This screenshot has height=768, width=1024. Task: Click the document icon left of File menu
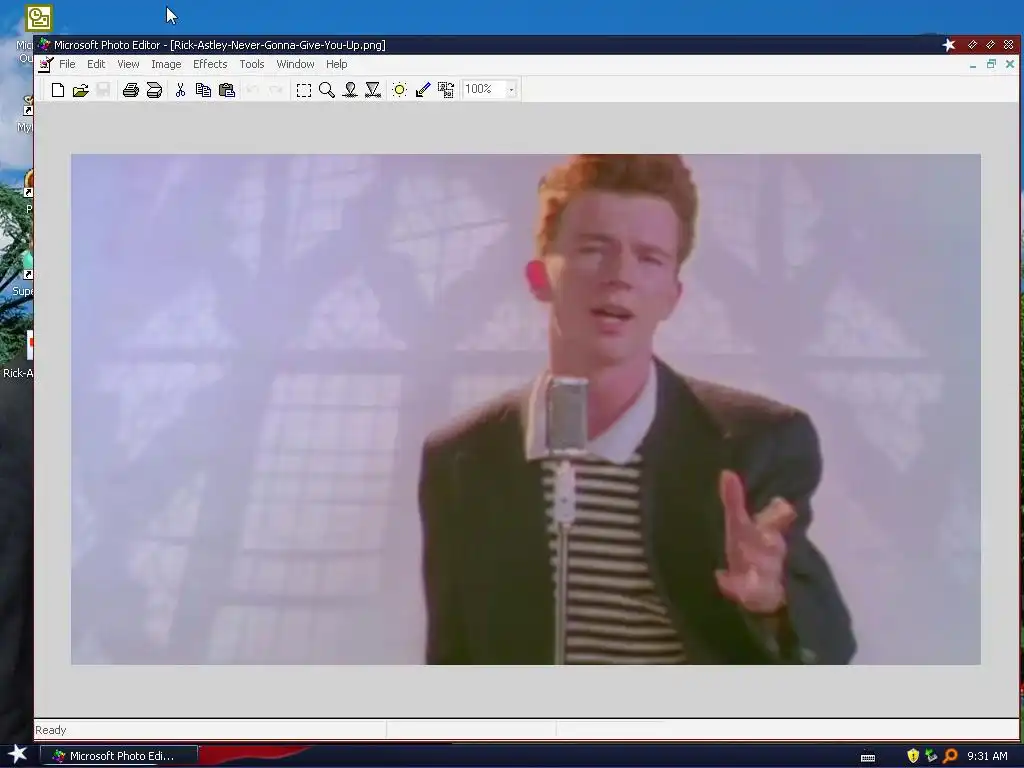coord(46,64)
